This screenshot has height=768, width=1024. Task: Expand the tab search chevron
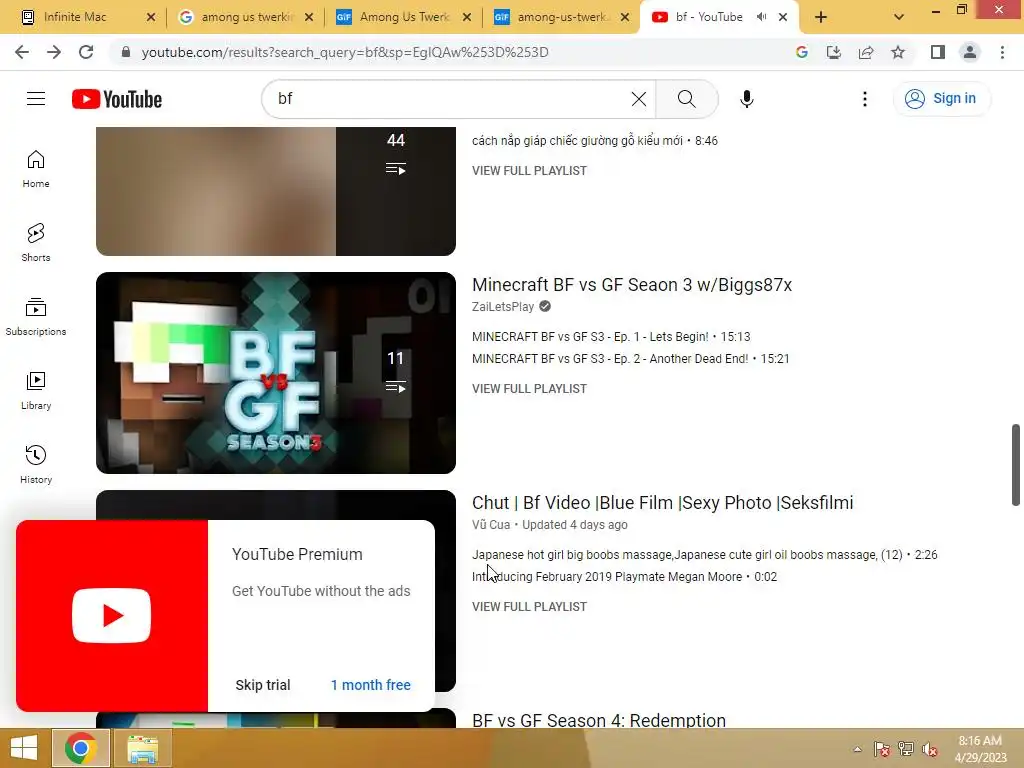pos(899,17)
